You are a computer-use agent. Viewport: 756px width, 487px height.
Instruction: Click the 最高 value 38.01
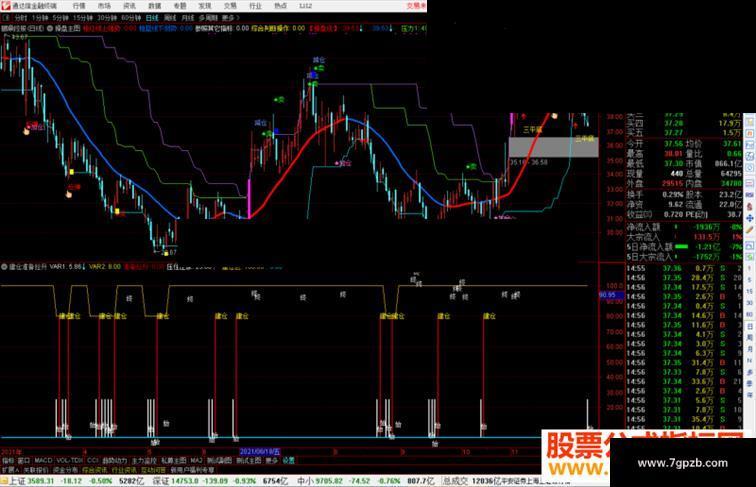point(673,154)
